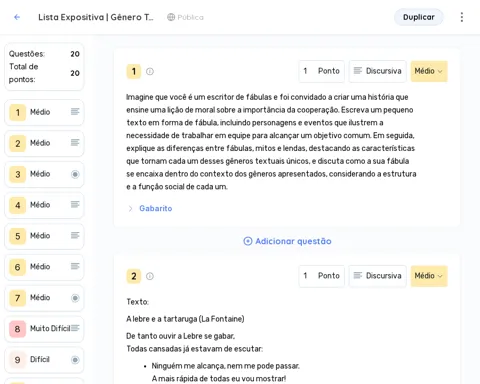Screen dimensions: 480x384
Task: Edit the point value field of question 2
Action: (321, 276)
